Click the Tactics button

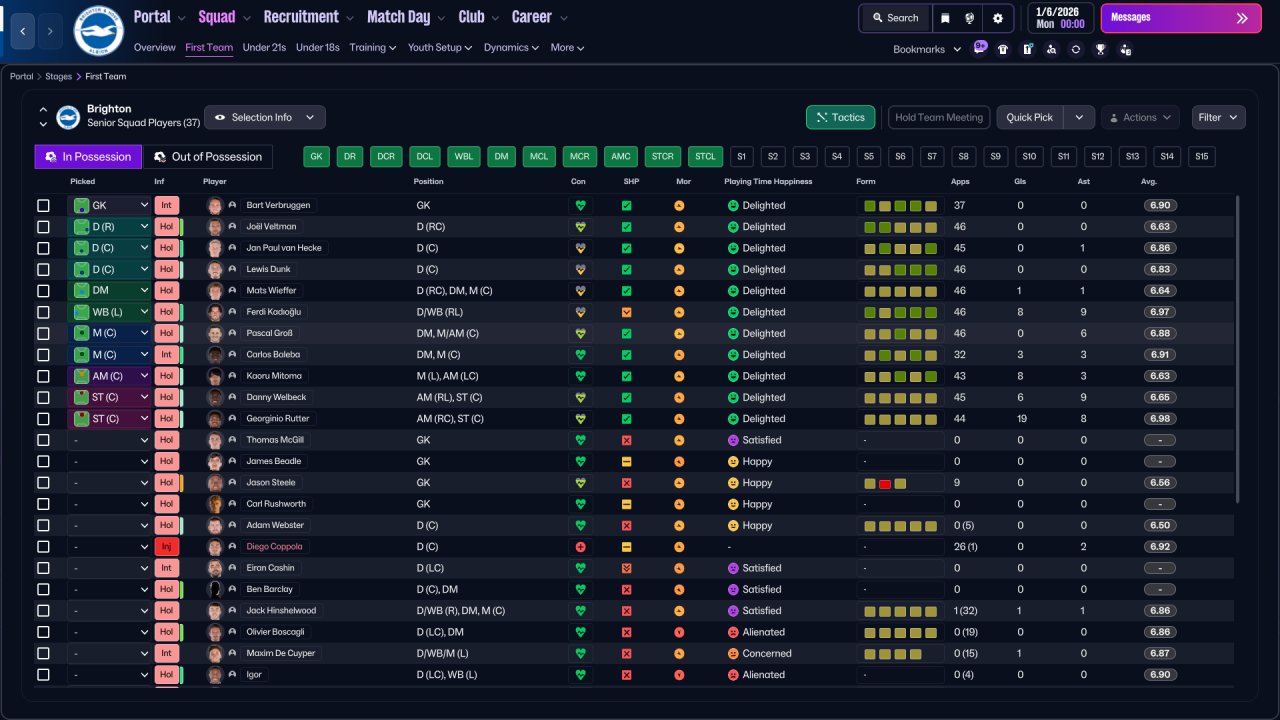pos(840,117)
